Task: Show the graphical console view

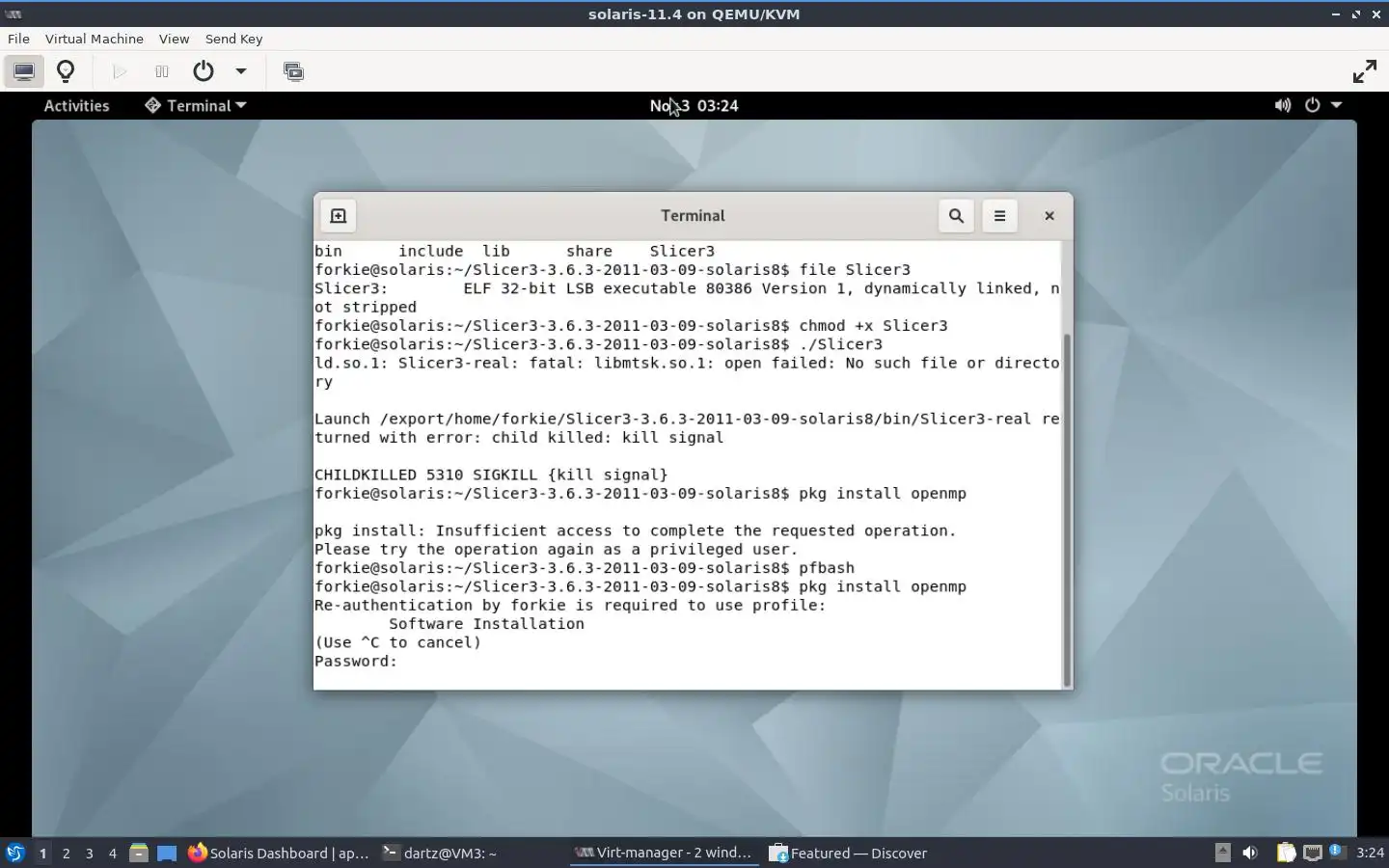Action: 24,71
